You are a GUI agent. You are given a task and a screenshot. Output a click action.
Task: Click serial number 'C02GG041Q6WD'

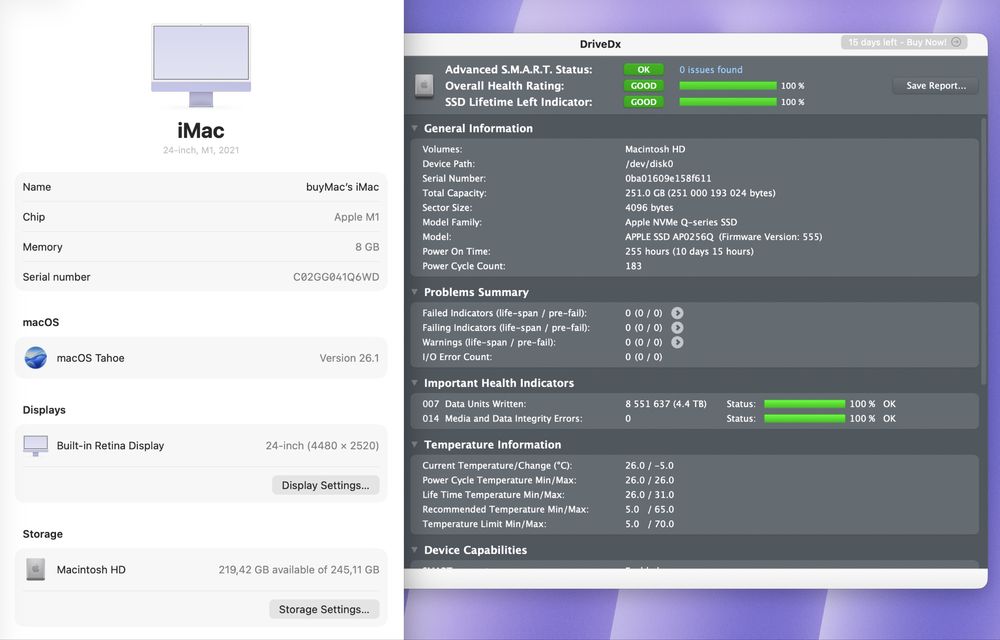[x=336, y=277]
